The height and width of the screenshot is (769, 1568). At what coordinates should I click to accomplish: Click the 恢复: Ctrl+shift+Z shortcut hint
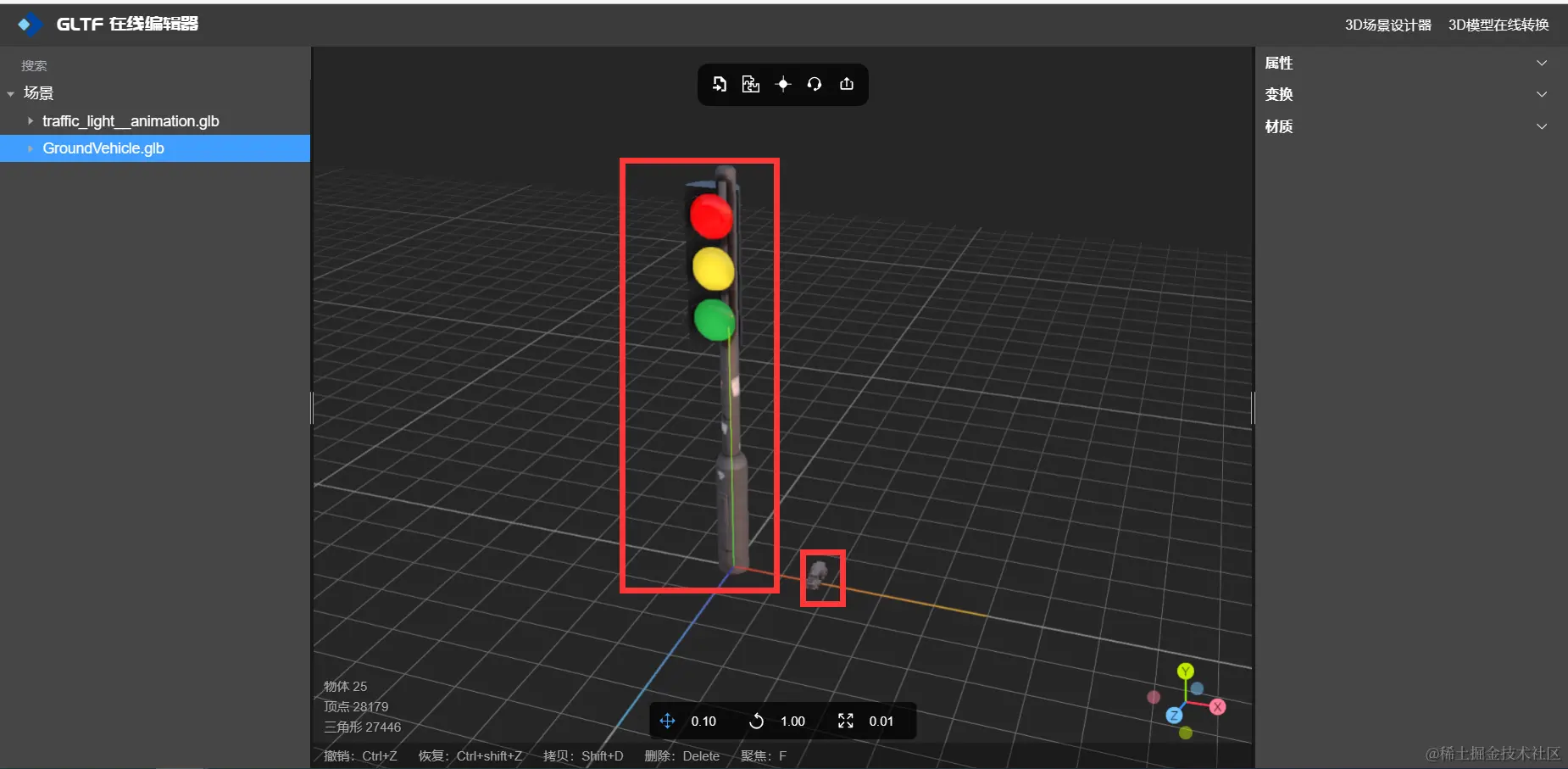tap(470, 755)
